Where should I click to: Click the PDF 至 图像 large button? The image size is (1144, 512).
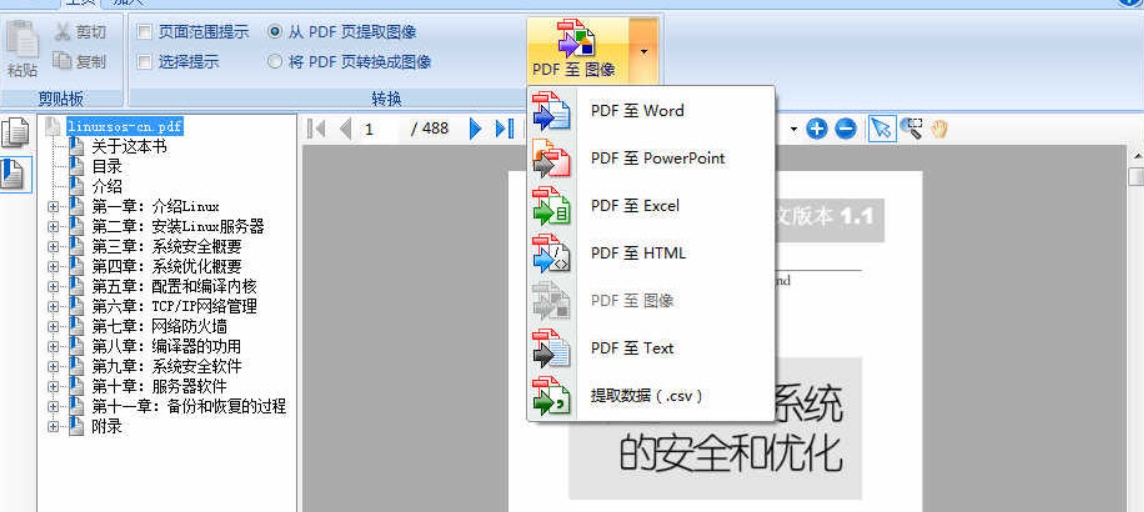pos(578,51)
